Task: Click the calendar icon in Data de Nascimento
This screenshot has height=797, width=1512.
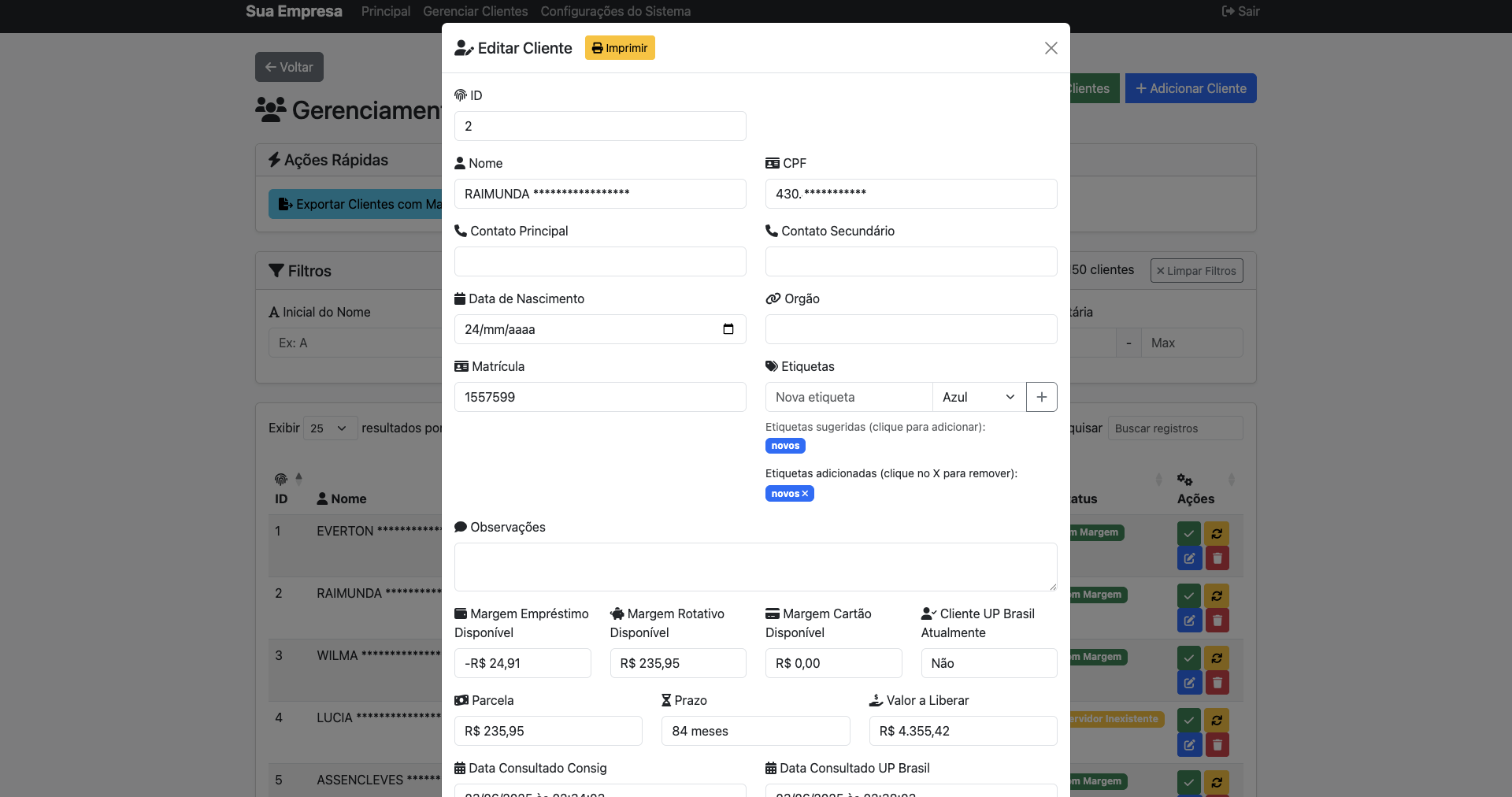Action: point(728,329)
